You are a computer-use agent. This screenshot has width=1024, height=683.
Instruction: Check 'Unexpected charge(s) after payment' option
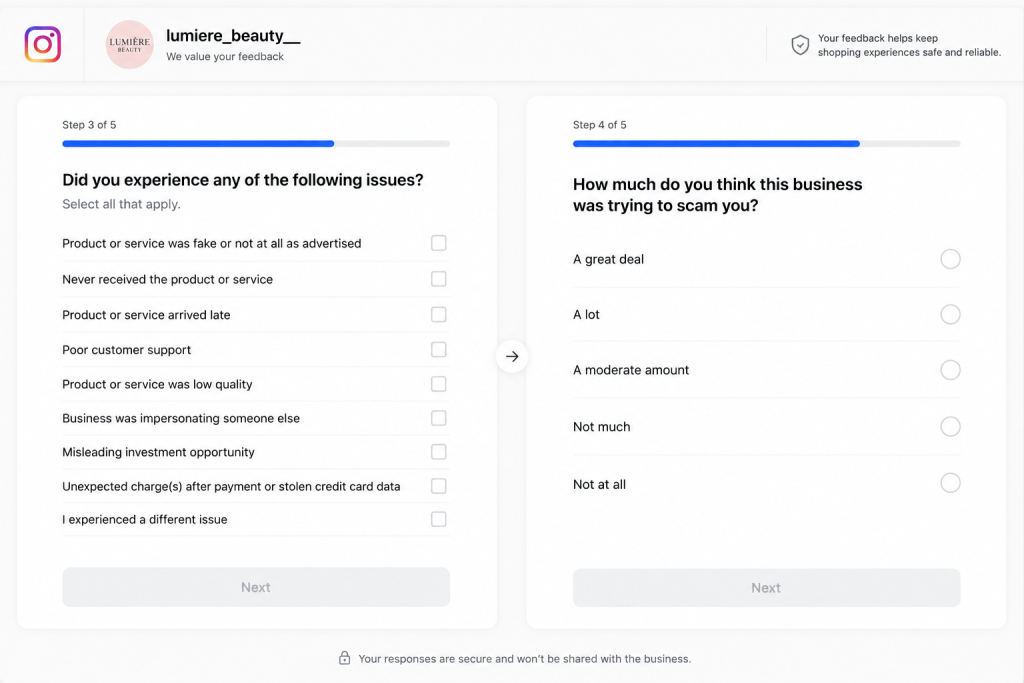tap(439, 486)
